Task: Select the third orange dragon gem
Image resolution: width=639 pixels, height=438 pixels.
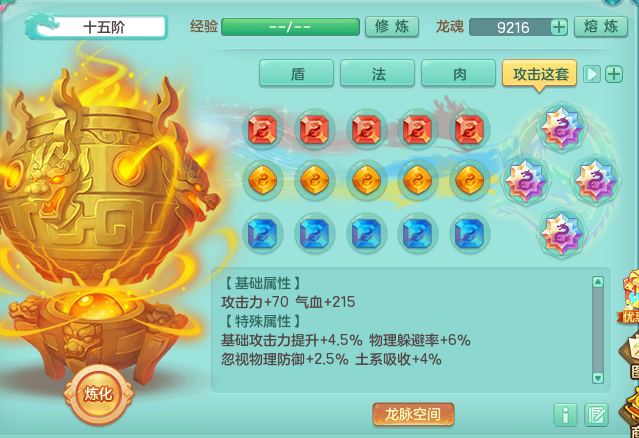Action: click(366, 180)
